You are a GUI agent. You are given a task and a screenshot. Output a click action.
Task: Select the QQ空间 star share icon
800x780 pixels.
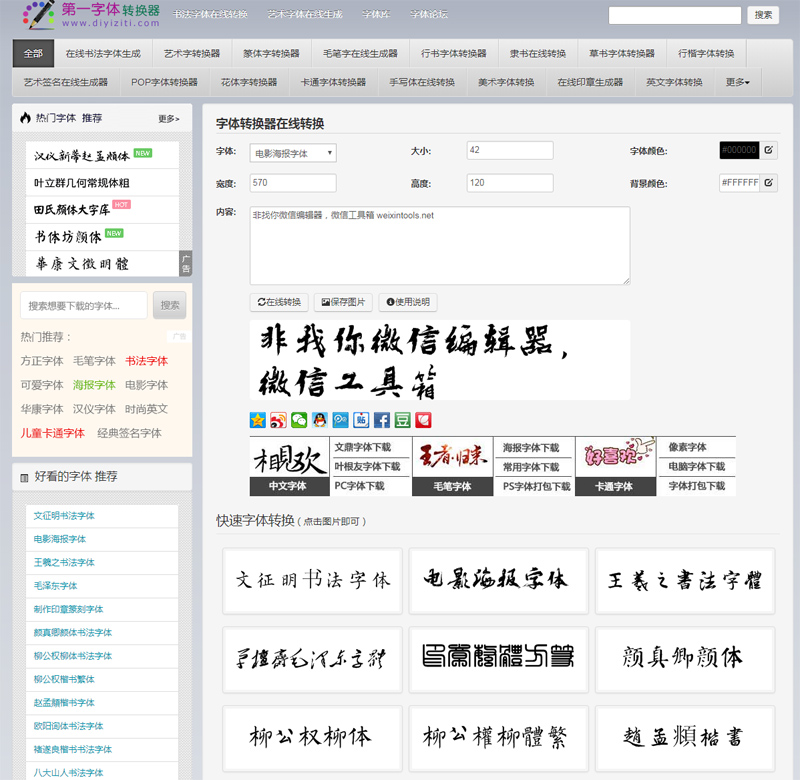tap(257, 420)
